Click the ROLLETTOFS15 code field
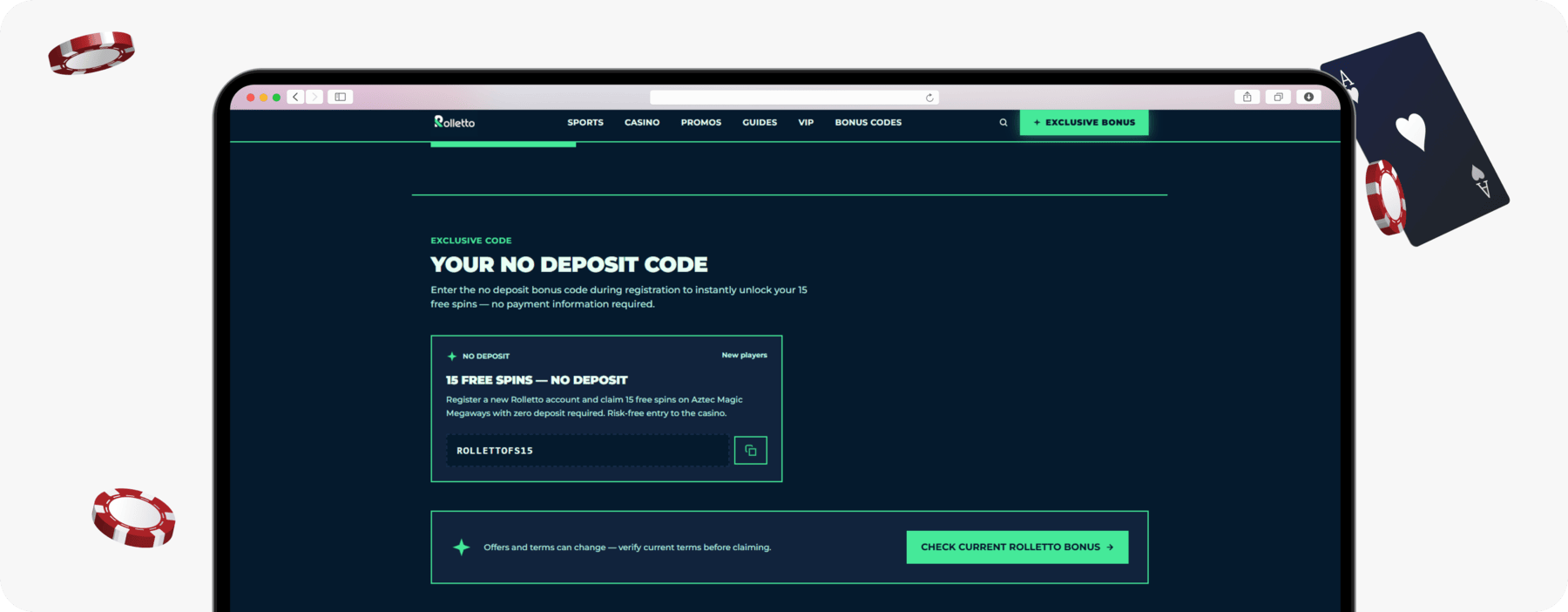The width and height of the screenshot is (1568, 612). pyautogui.click(x=588, y=451)
